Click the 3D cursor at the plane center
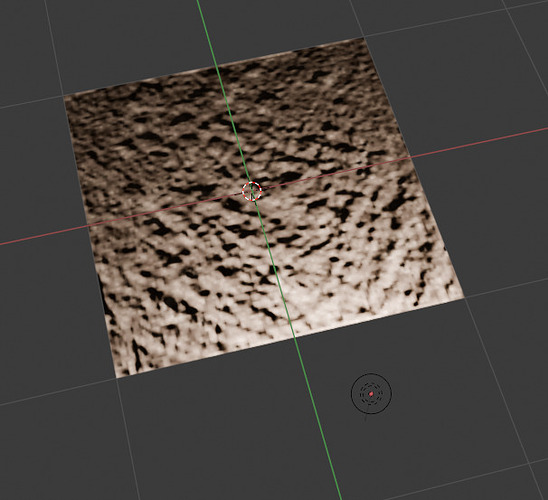This screenshot has width=548, height=500. coord(252,191)
